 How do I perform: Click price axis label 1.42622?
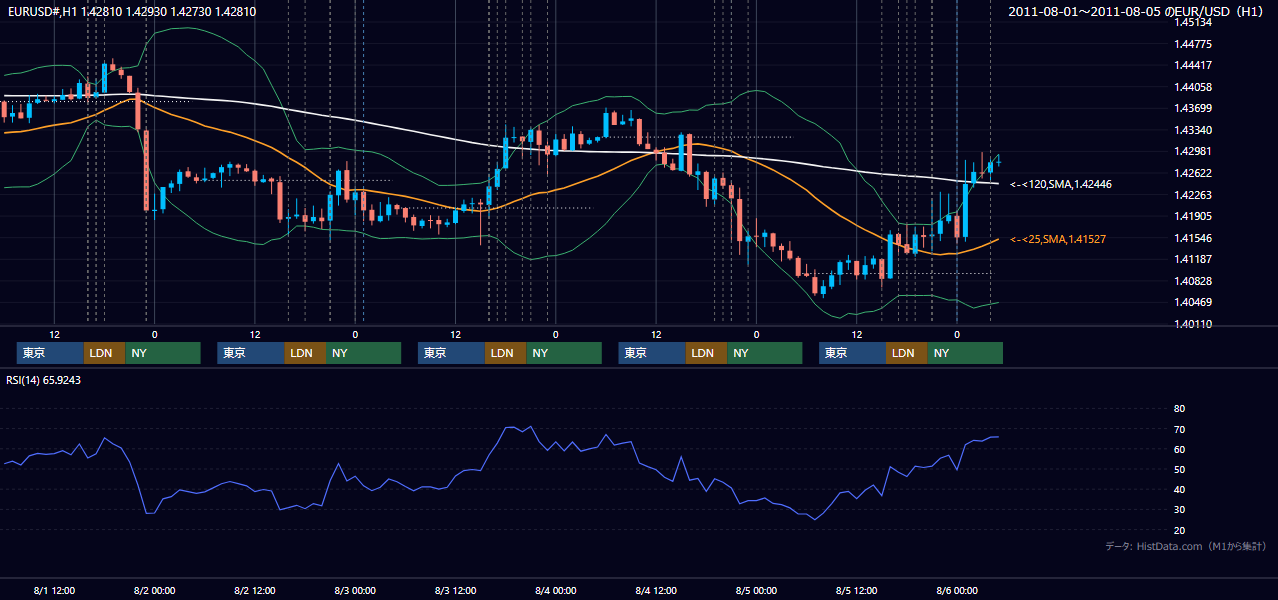(x=1192, y=173)
